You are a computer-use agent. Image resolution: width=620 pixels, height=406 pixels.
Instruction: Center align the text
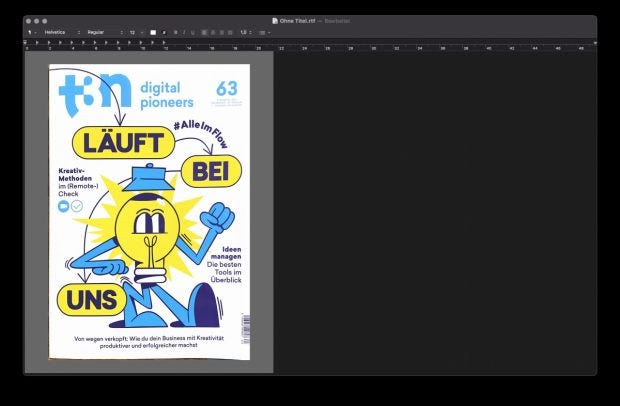point(213,32)
